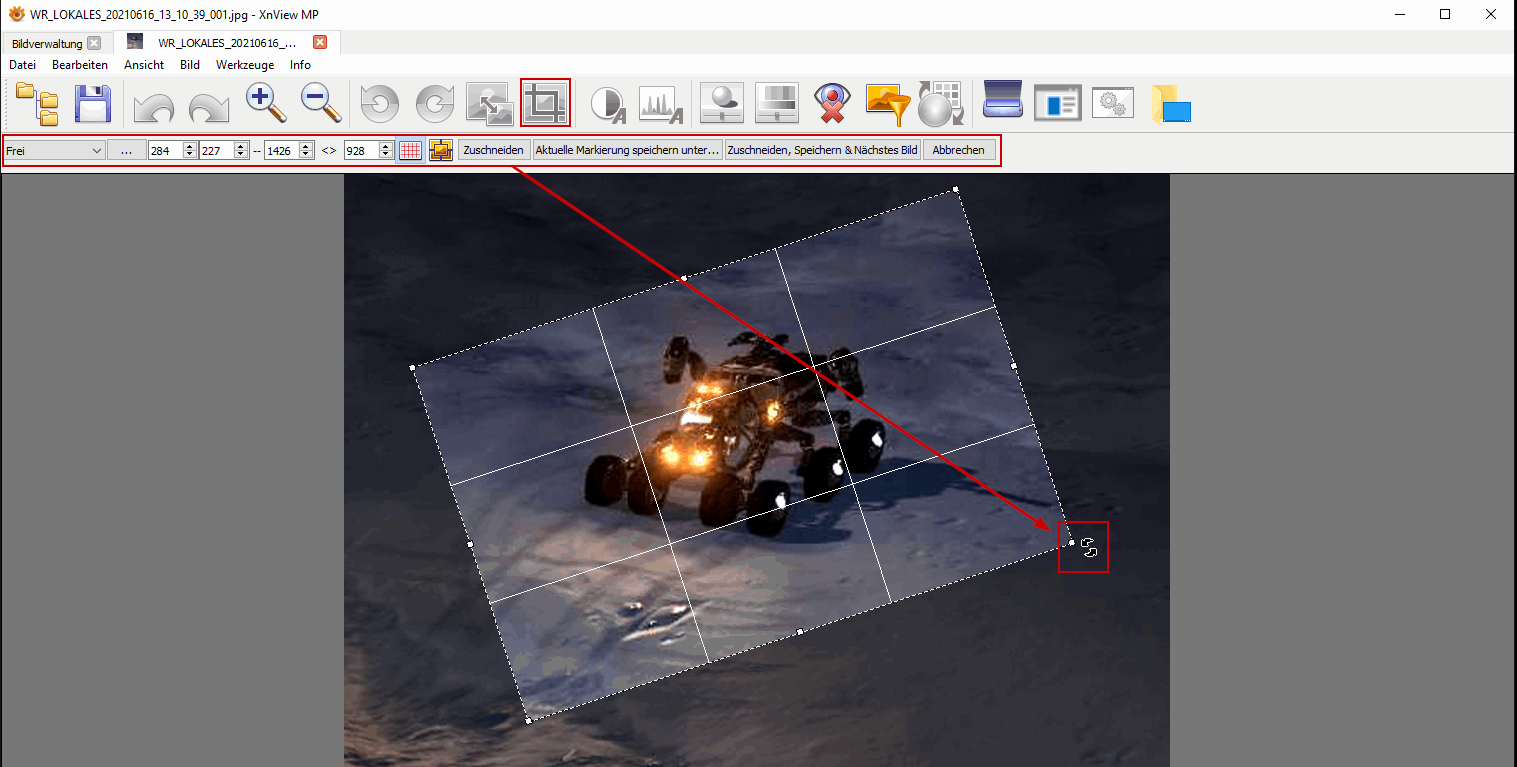Image resolution: width=1517 pixels, height=767 pixels.
Task: Open the Info menu
Action: point(300,65)
